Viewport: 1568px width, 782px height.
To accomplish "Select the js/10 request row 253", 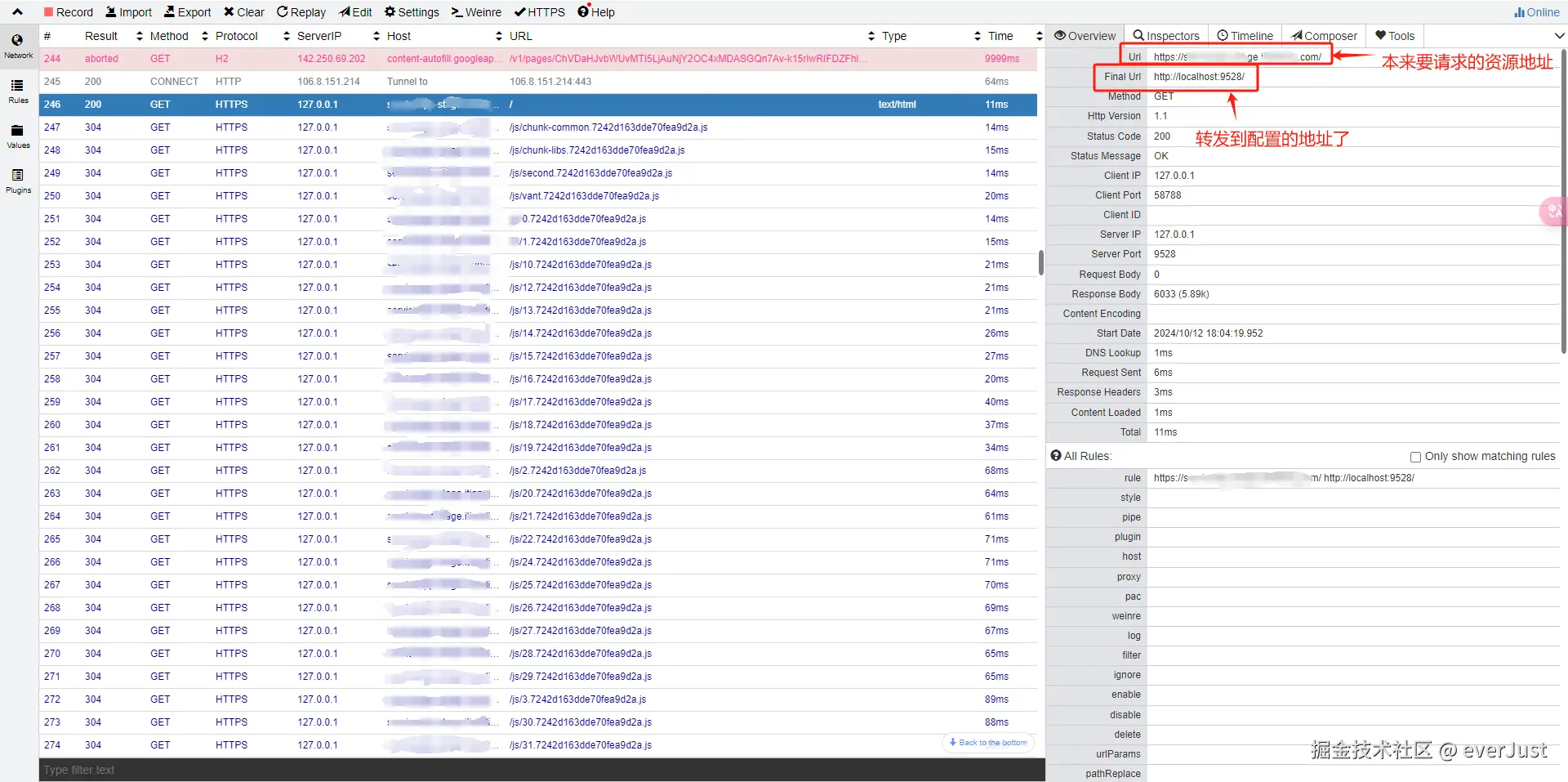I will pos(538,265).
